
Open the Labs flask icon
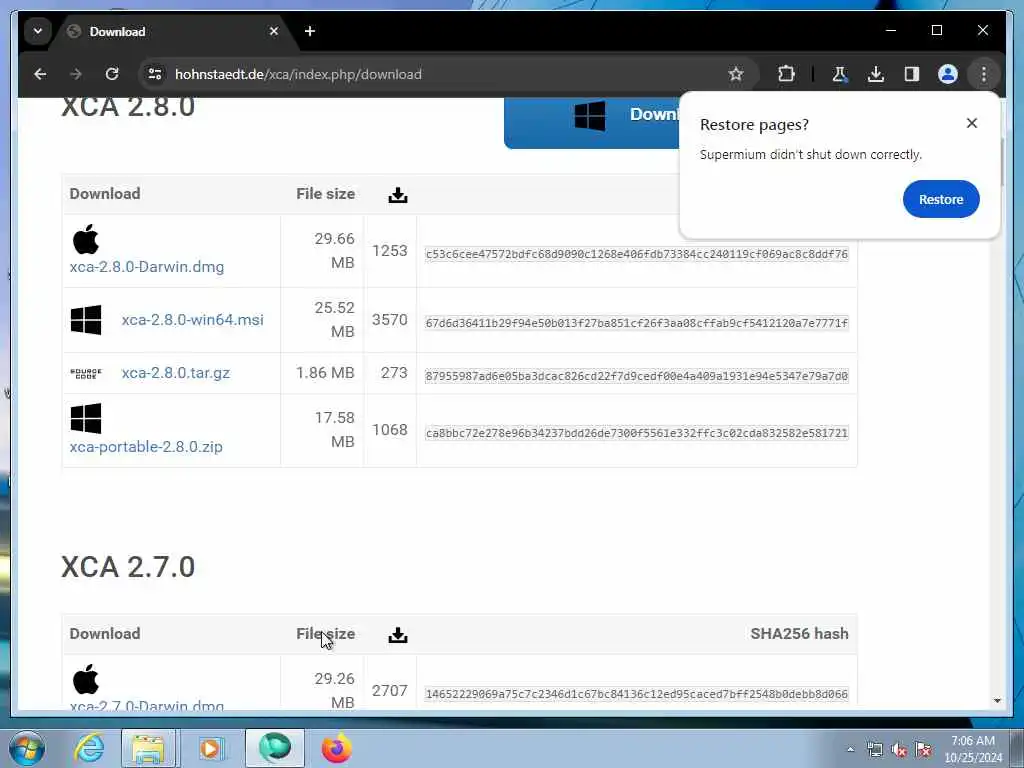tap(840, 74)
